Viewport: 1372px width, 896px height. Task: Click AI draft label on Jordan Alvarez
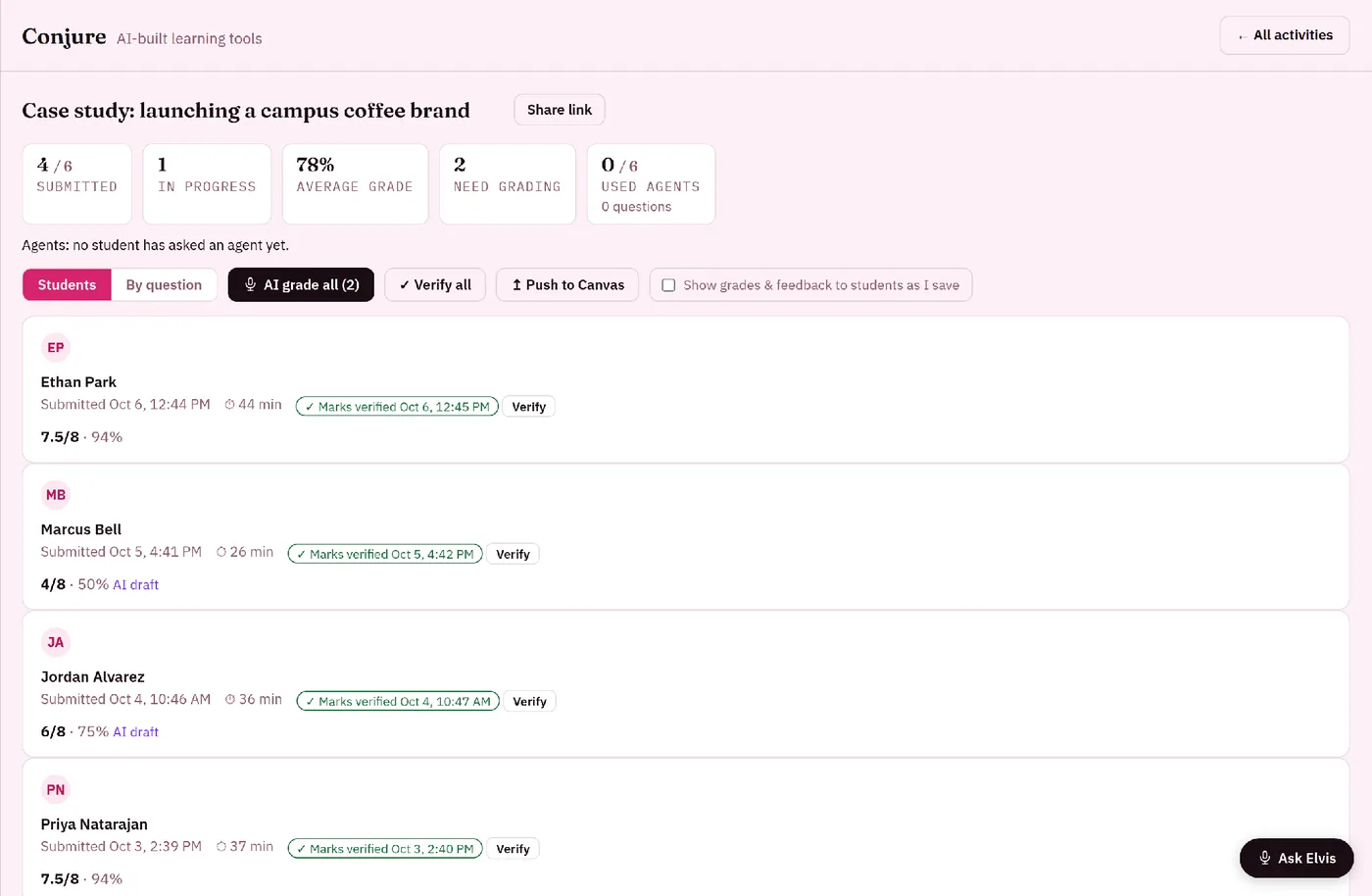[135, 731]
